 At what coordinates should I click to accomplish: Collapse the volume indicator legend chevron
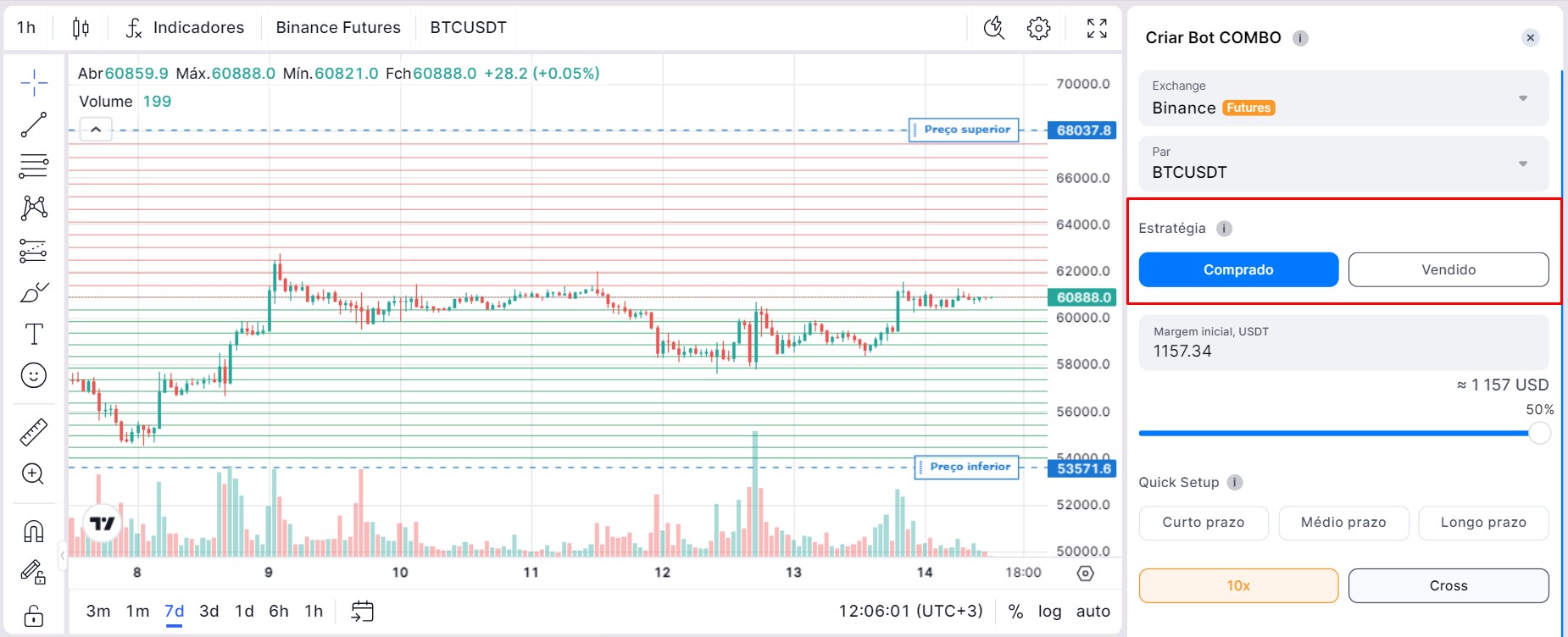pyautogui.click(x=96, y=130)
